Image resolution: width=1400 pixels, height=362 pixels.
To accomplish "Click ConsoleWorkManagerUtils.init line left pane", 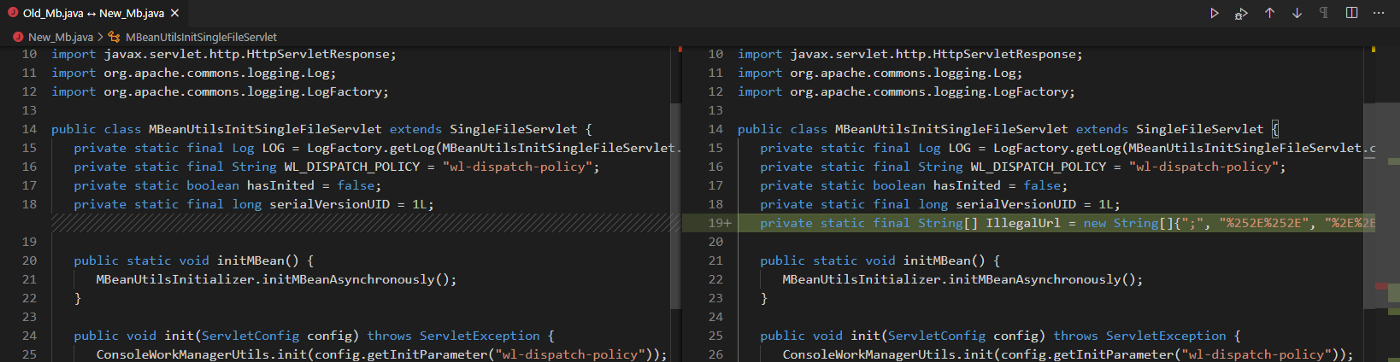I will click(381, 354).
